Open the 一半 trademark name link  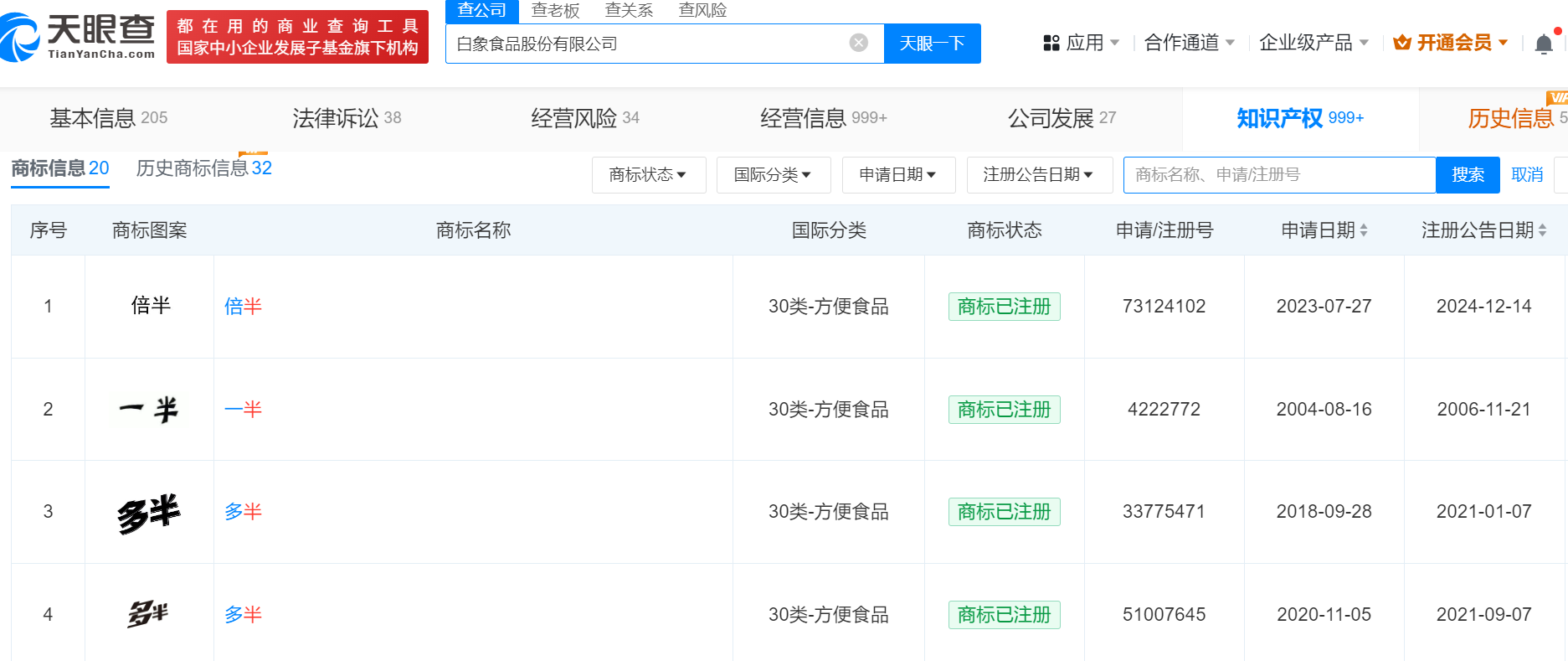[243, 410]
